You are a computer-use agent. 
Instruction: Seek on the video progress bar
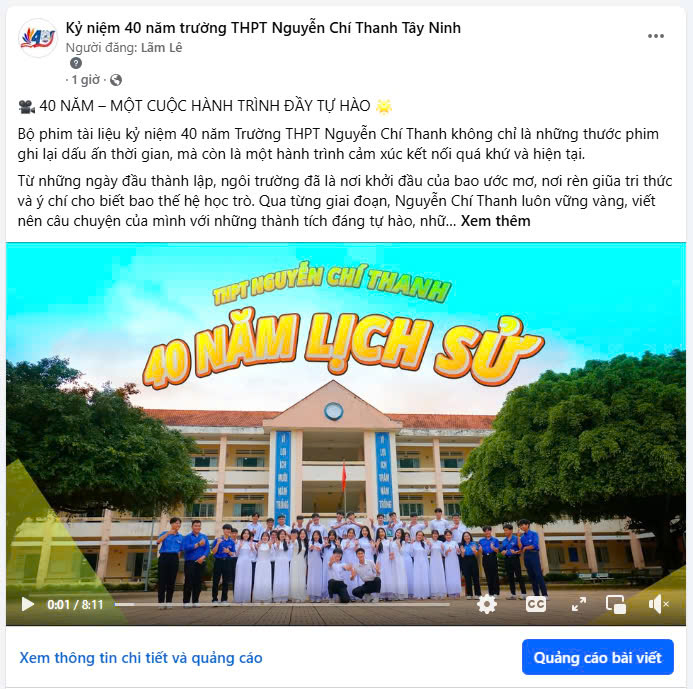282,604
